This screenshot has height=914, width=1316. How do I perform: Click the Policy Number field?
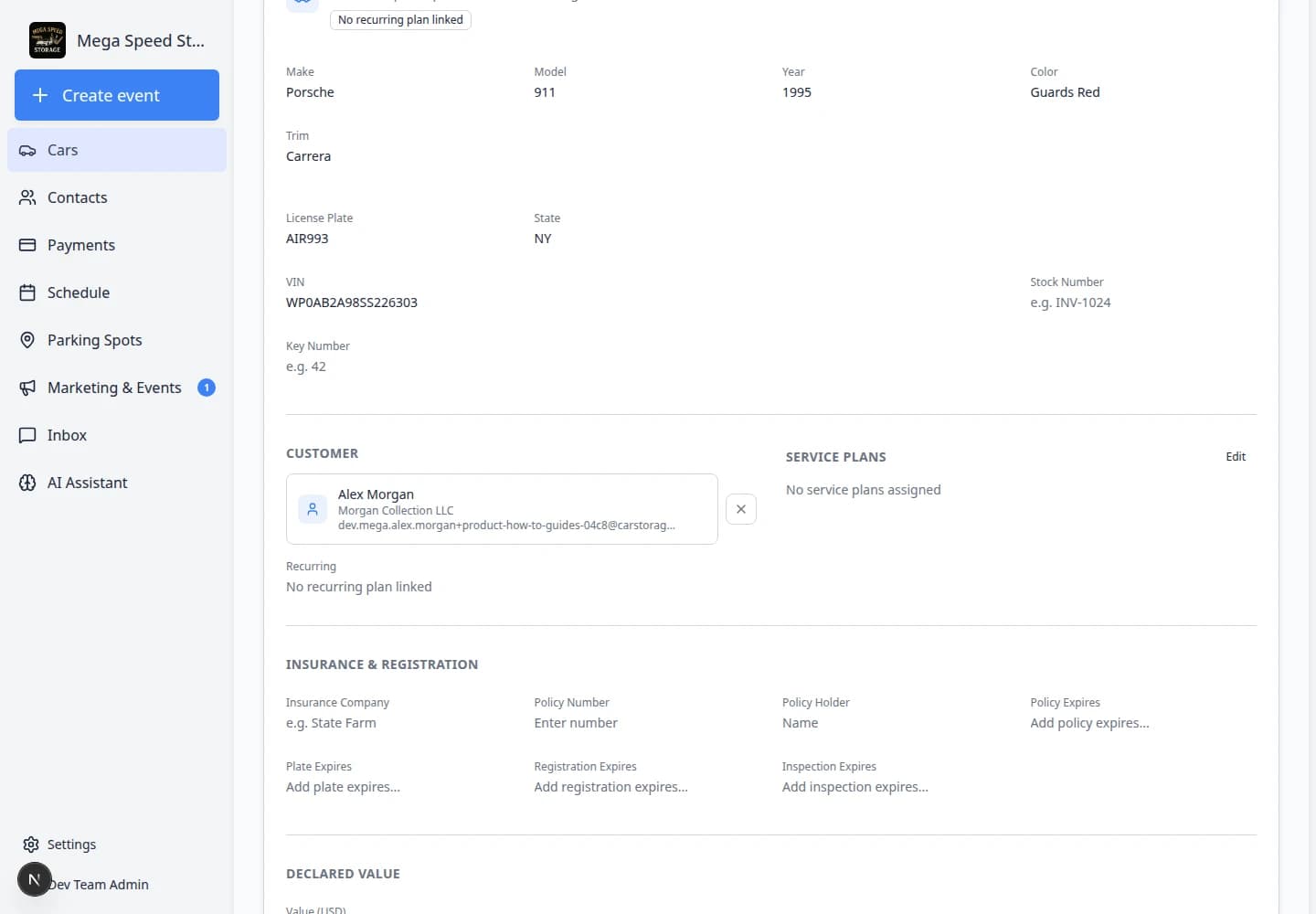[576, 723]
